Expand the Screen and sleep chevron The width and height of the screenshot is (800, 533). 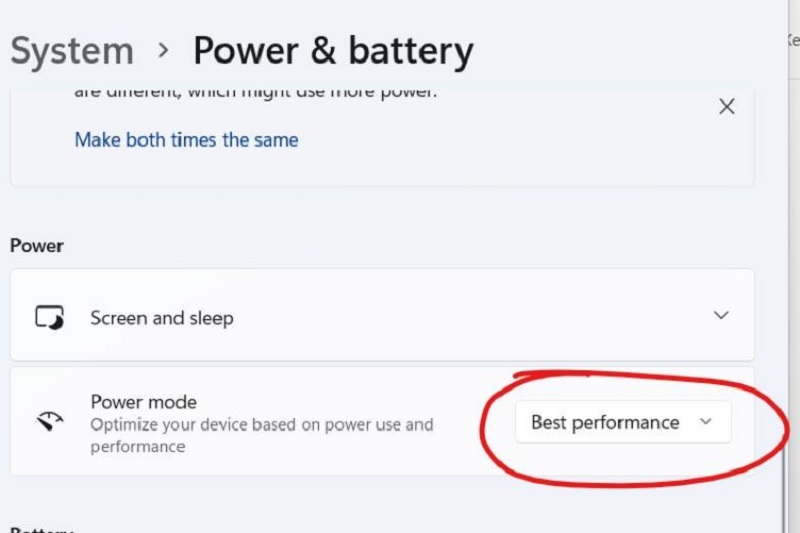click(721, 315)
